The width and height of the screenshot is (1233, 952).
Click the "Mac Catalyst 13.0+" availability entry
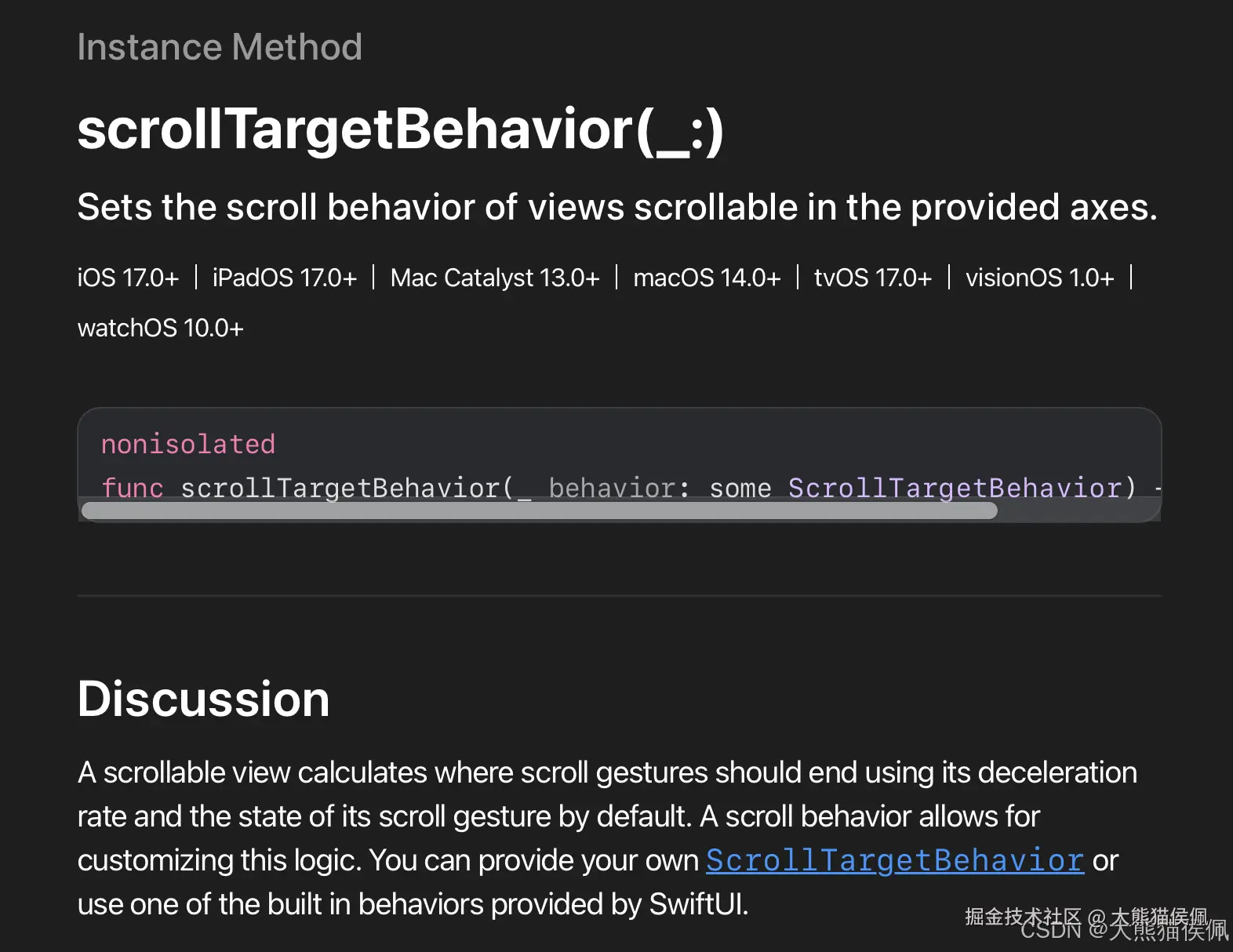click(x=495, y=278)
